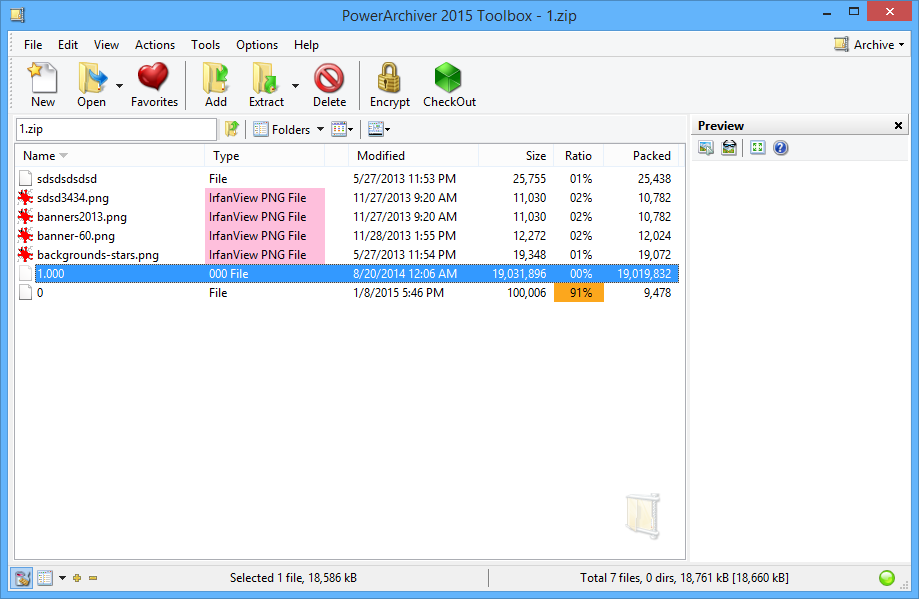
Task: Expand the Extract button dropdown arrow
Action: coord(295,86)
